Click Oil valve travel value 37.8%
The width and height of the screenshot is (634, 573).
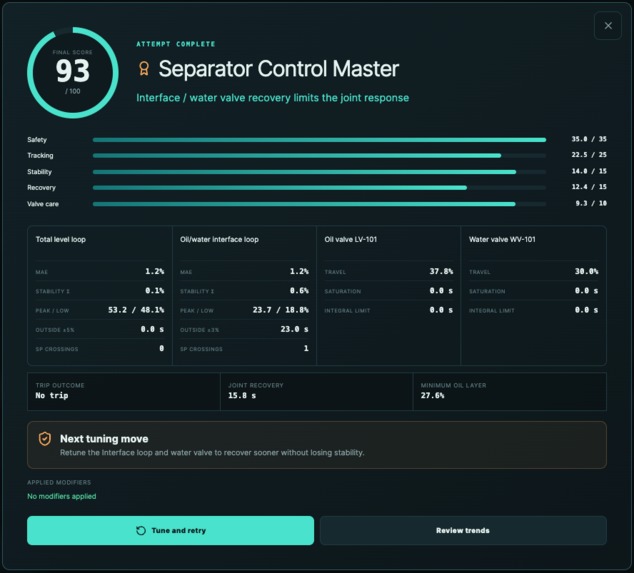tap(441, 271)
